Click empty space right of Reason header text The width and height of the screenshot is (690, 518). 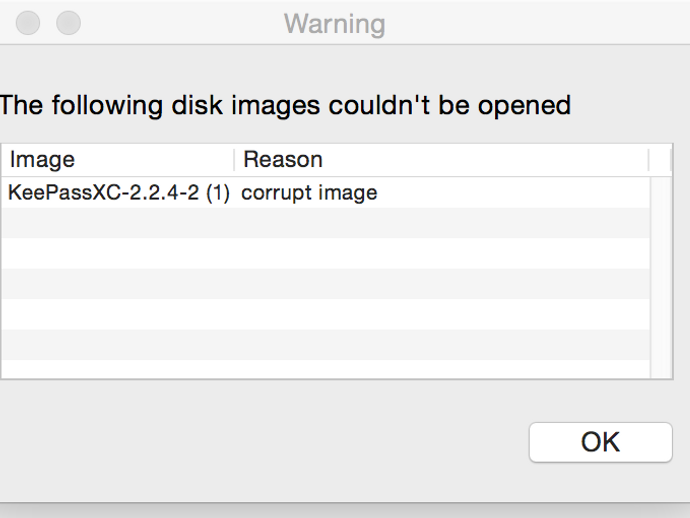click(480, 160)
